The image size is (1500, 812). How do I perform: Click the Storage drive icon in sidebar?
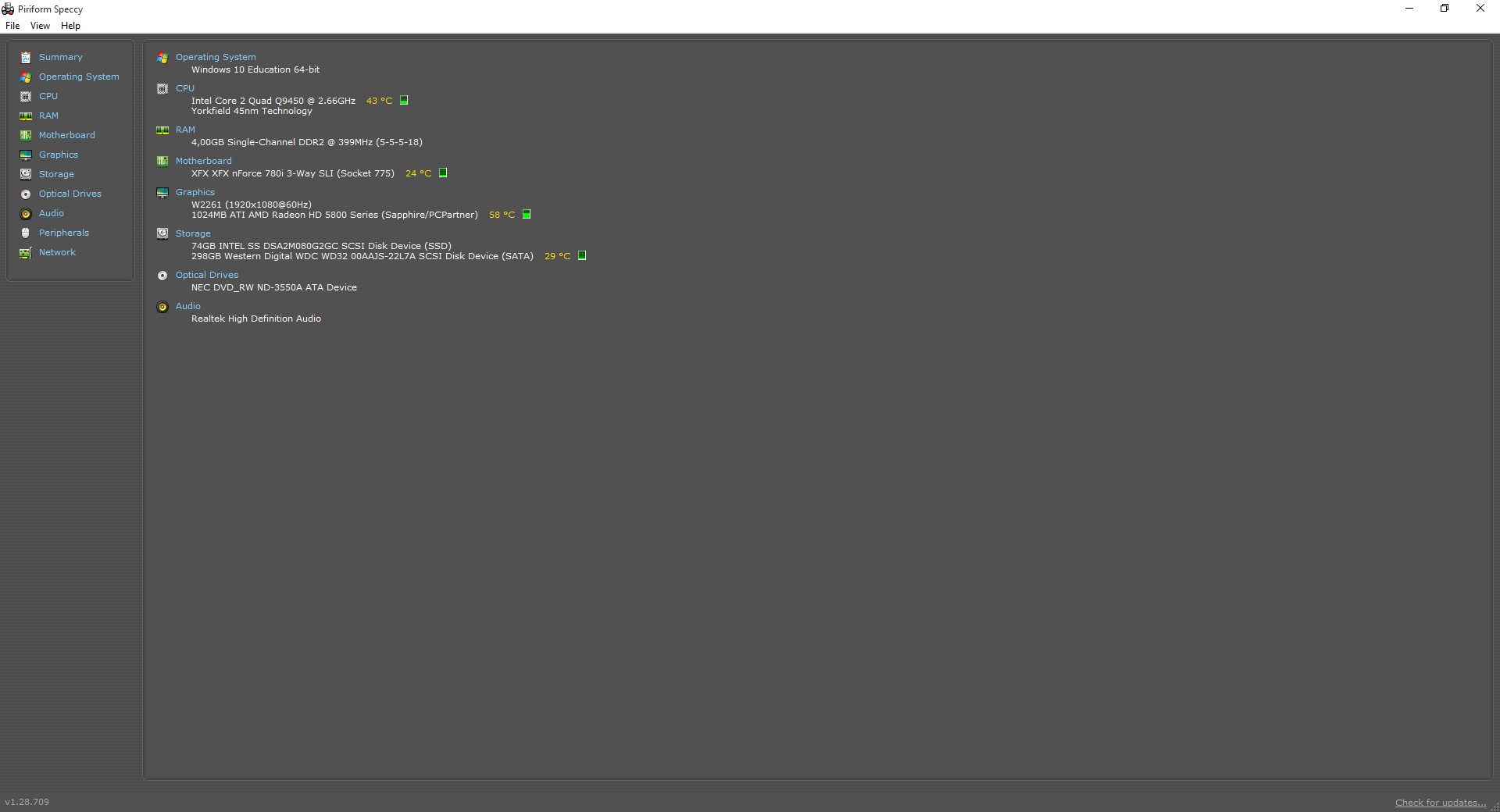click(26, 174)
